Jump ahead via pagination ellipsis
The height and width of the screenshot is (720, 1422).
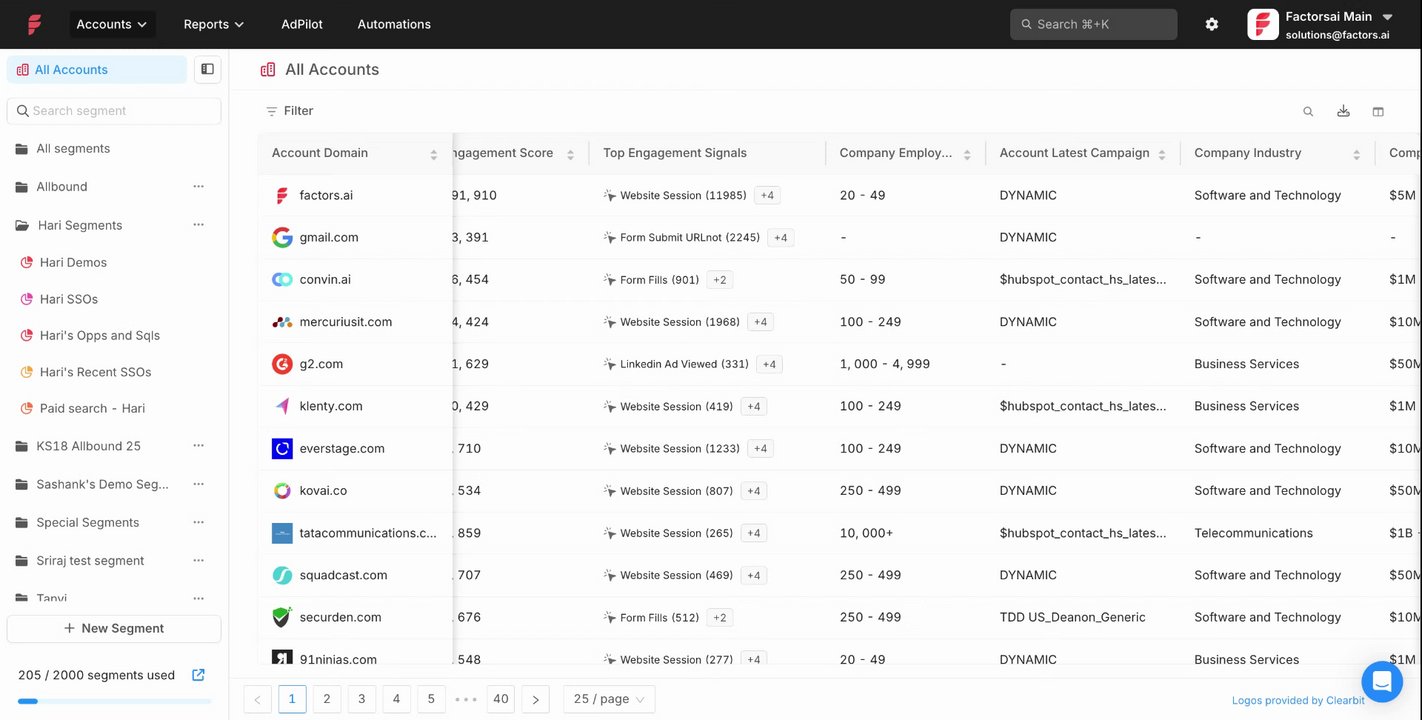(466, 699)
